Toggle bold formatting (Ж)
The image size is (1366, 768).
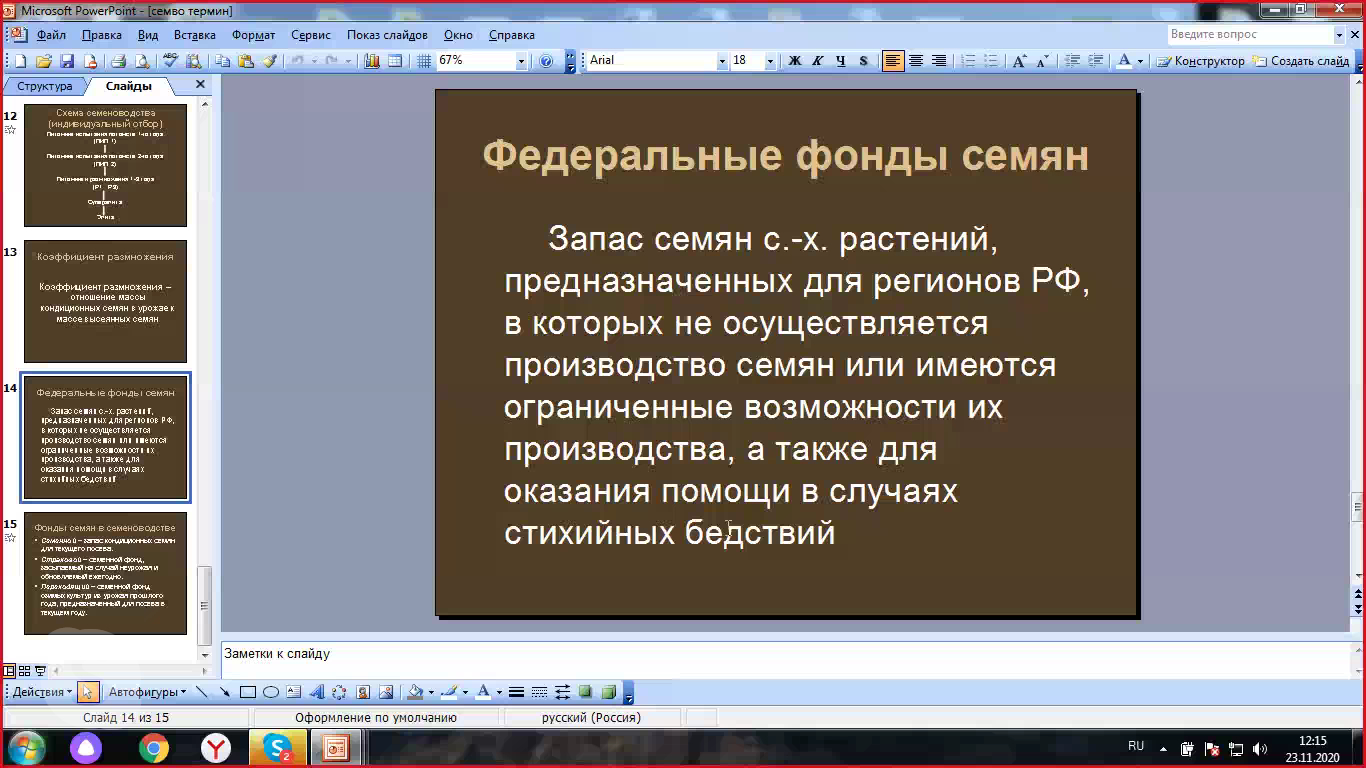pyautogui.click(x=795, y=61)
